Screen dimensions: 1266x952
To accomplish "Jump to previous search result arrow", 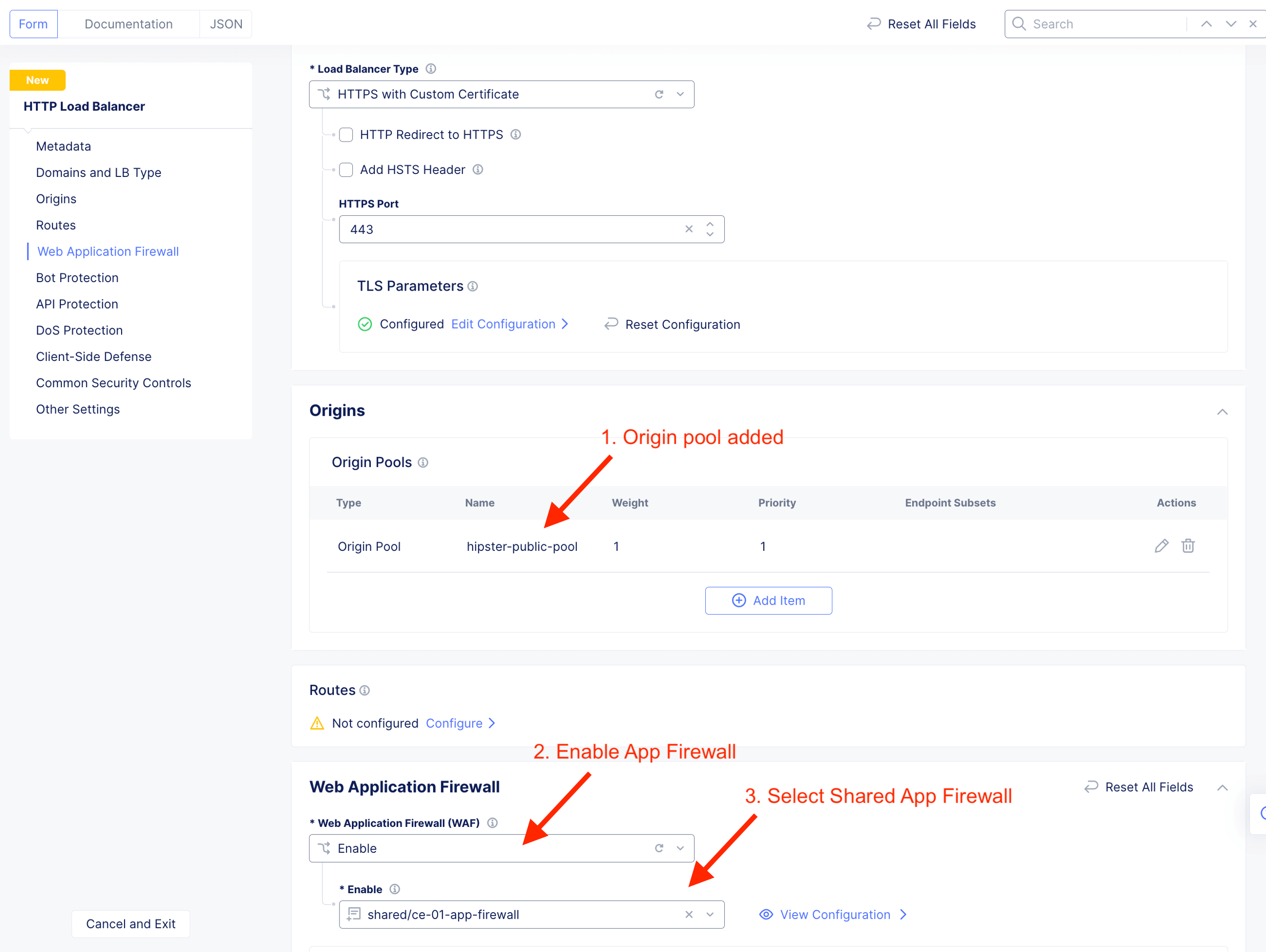I will click(1206, 24).
